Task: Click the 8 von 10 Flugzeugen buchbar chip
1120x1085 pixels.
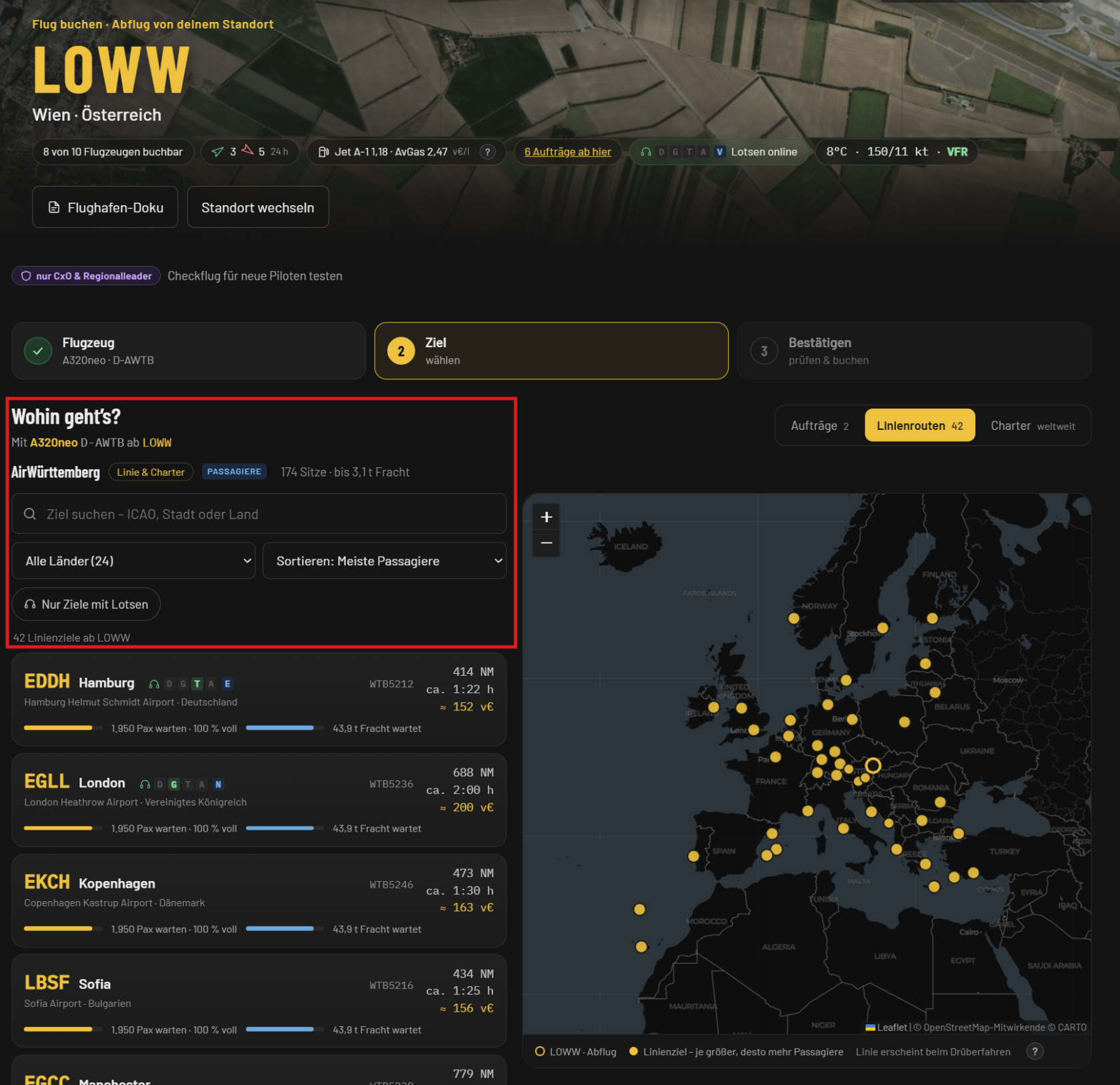Action: coord(113,152)
